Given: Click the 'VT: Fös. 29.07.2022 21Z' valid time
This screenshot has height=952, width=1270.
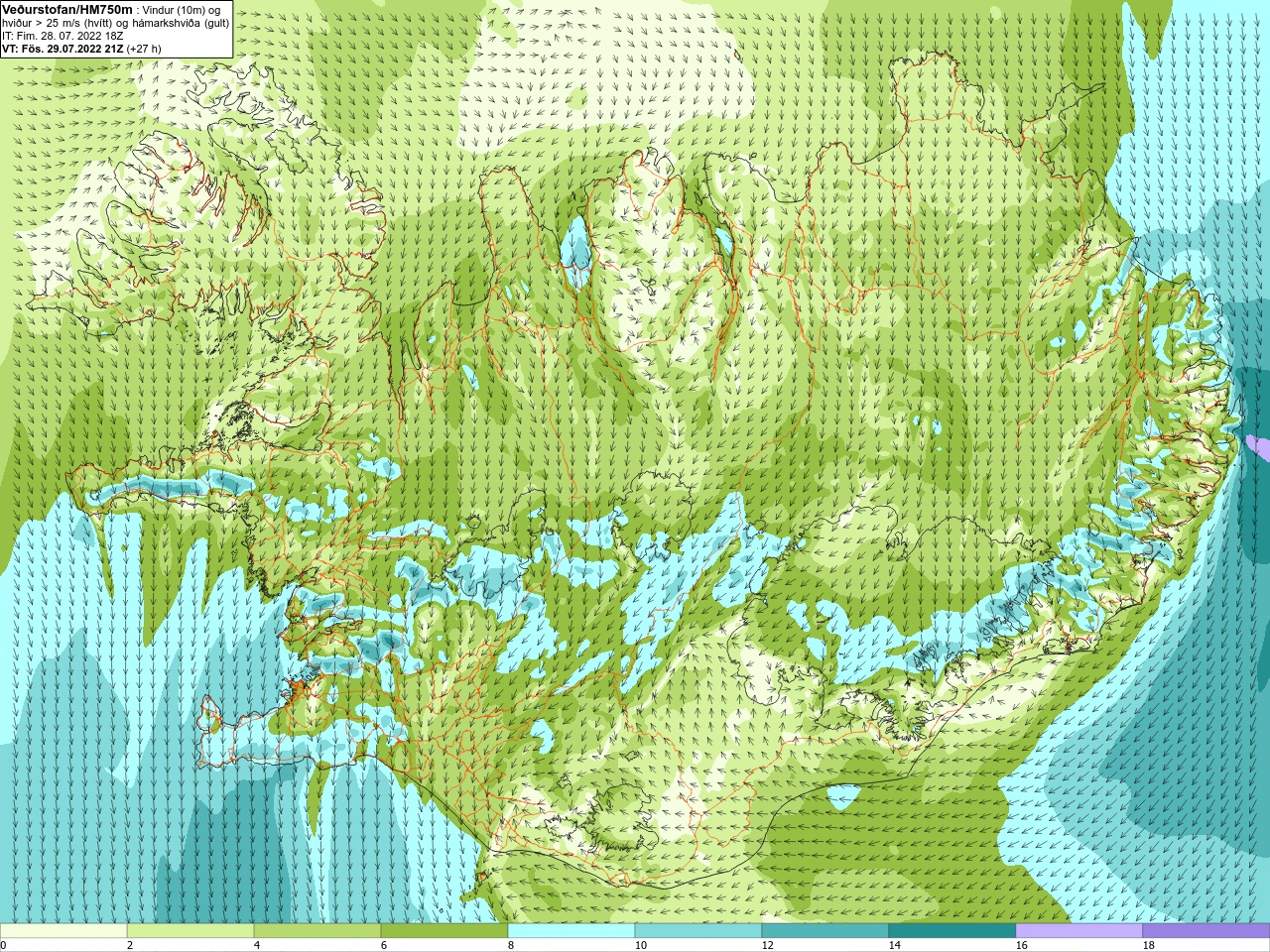Looking at the screenshot, I should [63, 48].
